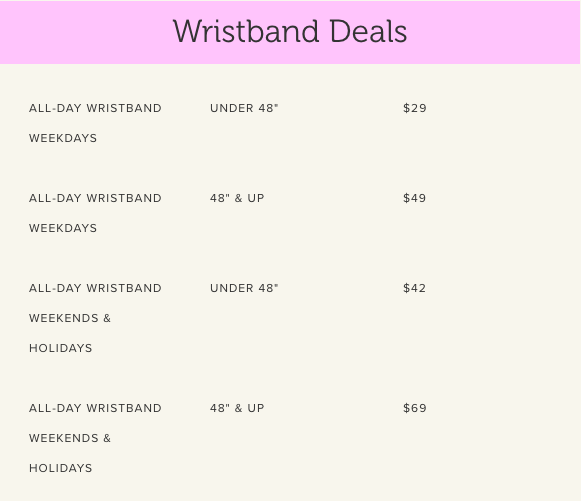The width and height of the screenshot is (581, 501).
Task: Select the $42 price
Action: click(x=415, y=288)
